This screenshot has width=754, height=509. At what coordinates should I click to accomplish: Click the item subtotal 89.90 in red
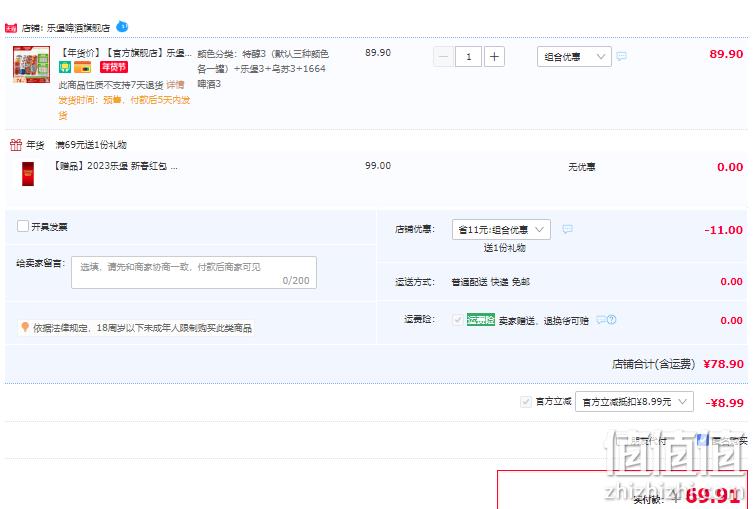[x=726, y=54]
